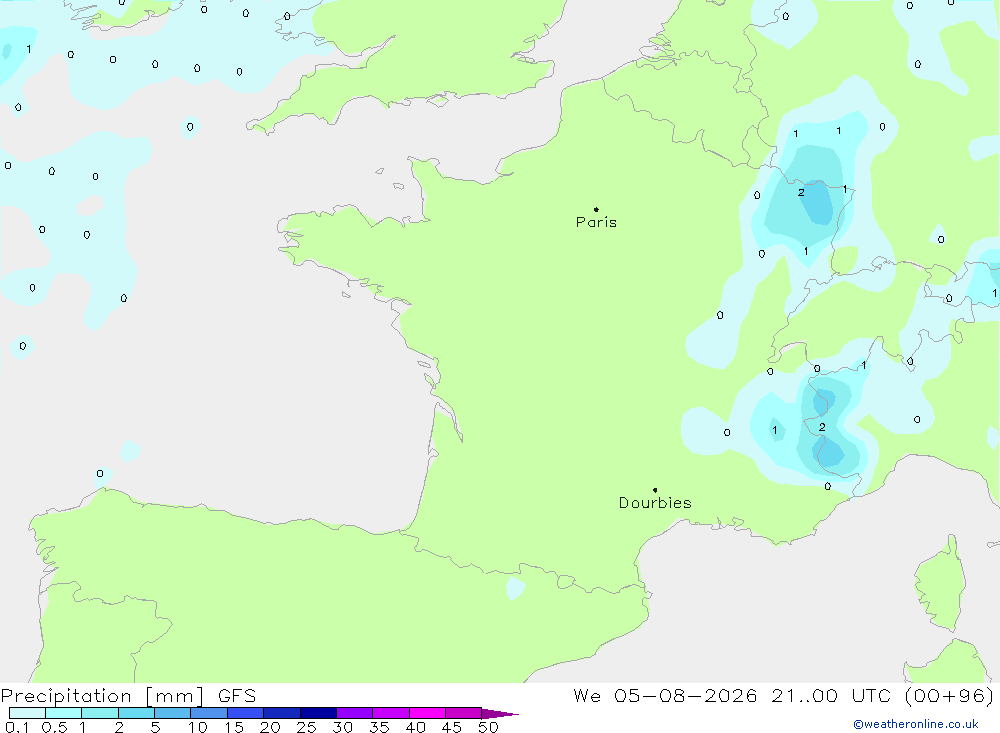Click the 'GFS' model label

[x=237, y=696]
